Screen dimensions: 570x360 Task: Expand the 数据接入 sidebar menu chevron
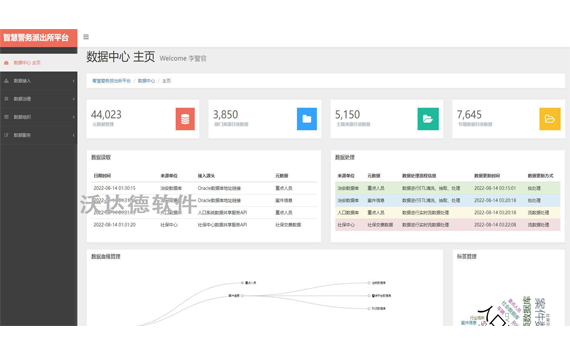click(73, 81)
